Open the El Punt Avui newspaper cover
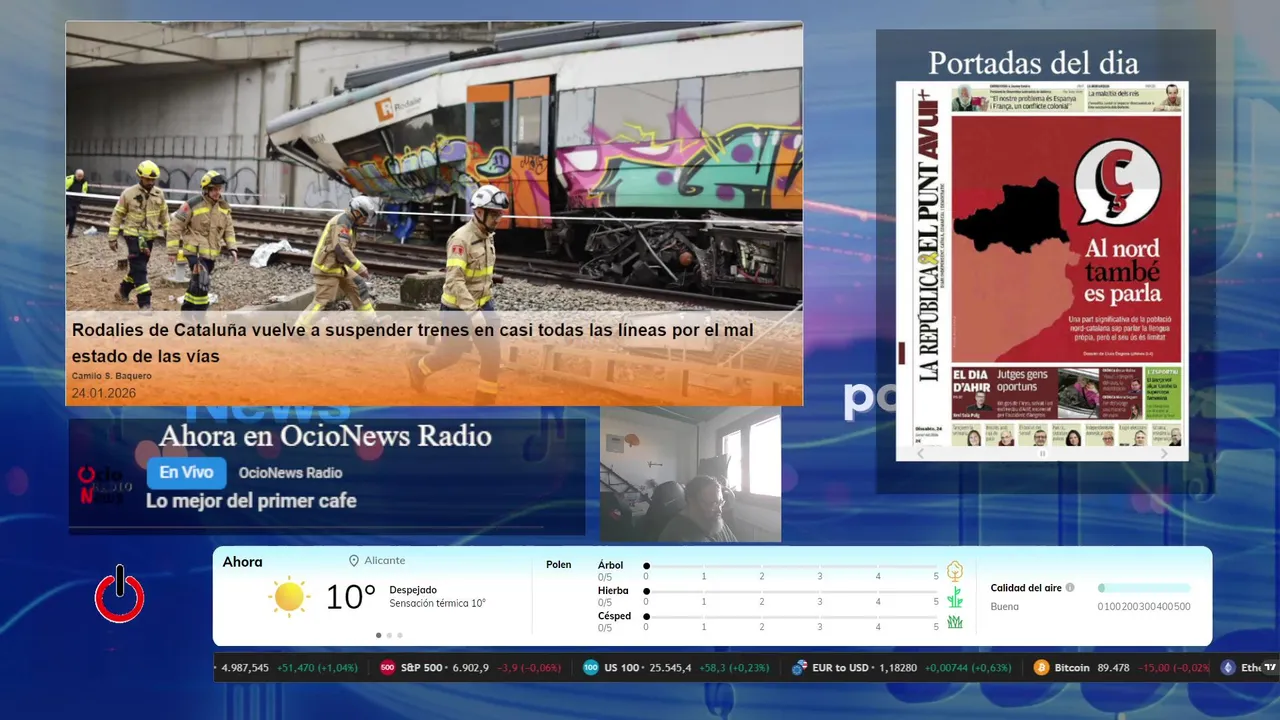 tap(1042, 263)
